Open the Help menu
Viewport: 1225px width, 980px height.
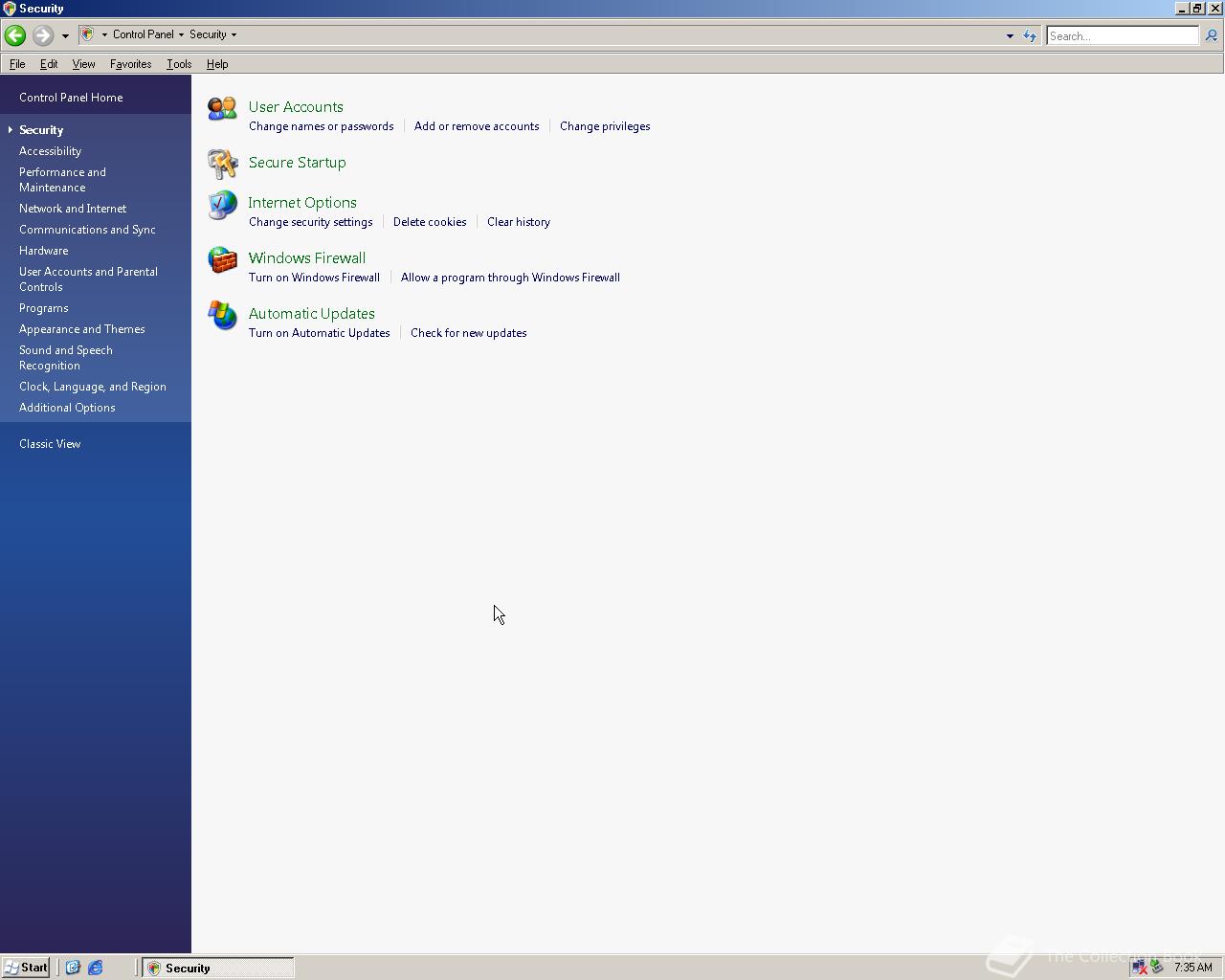pos(217,64)
